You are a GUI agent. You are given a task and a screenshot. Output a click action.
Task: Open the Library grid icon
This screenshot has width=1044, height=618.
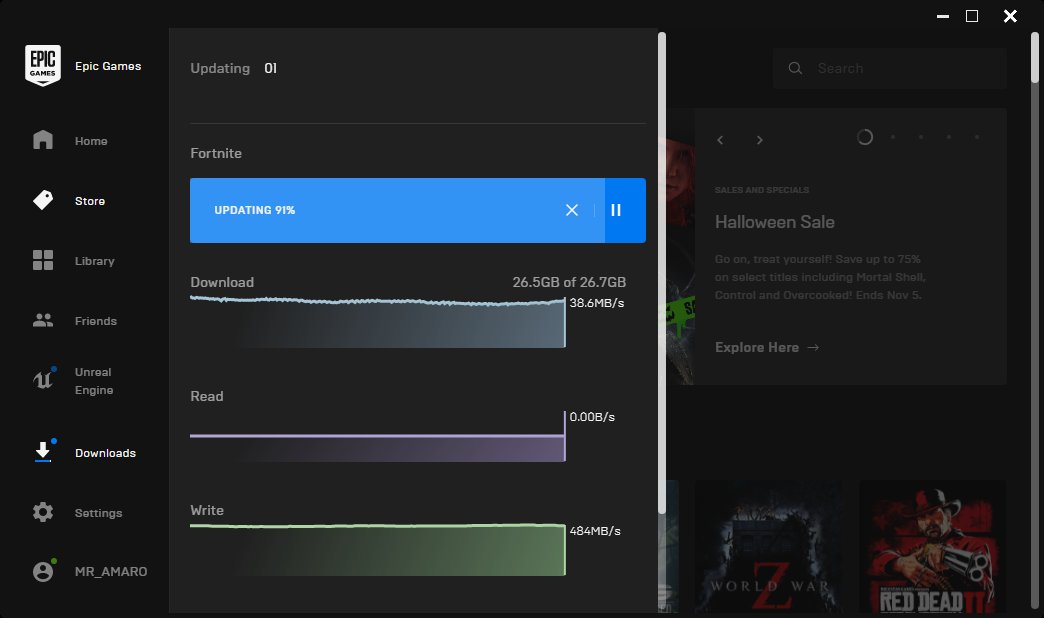coord(43,260)
